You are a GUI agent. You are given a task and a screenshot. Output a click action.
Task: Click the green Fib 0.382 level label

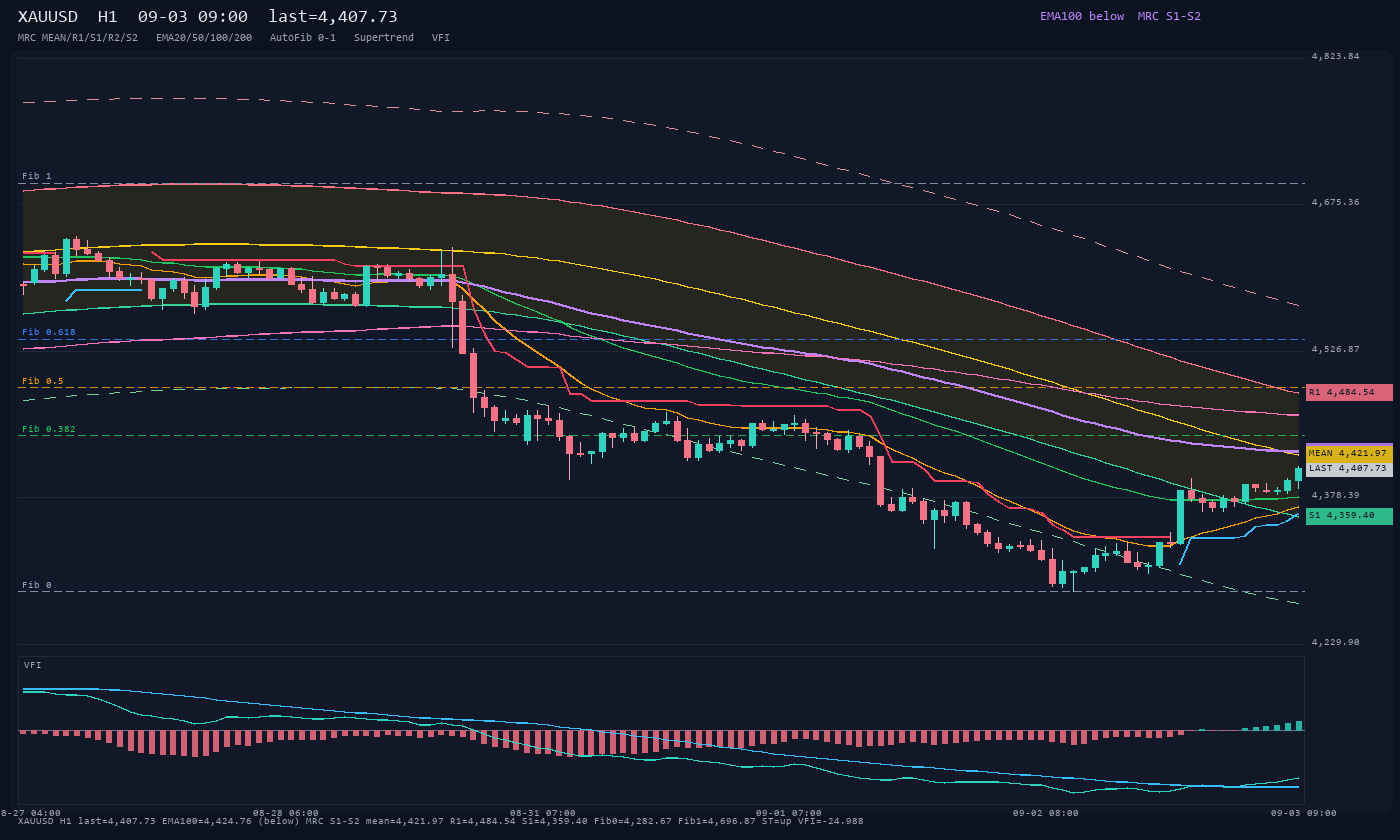(49, 429)
